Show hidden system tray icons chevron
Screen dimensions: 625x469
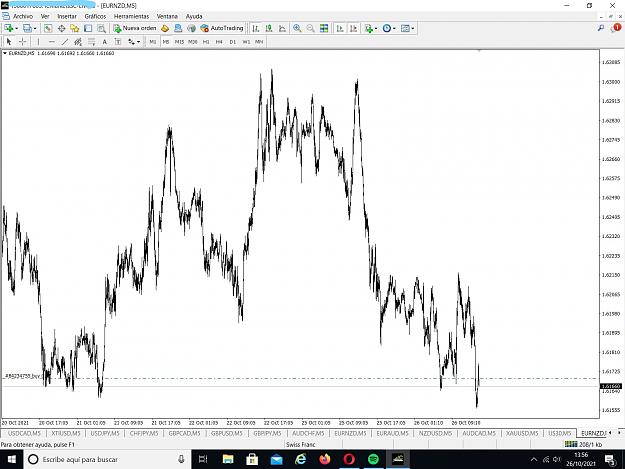tap(534, 459)
